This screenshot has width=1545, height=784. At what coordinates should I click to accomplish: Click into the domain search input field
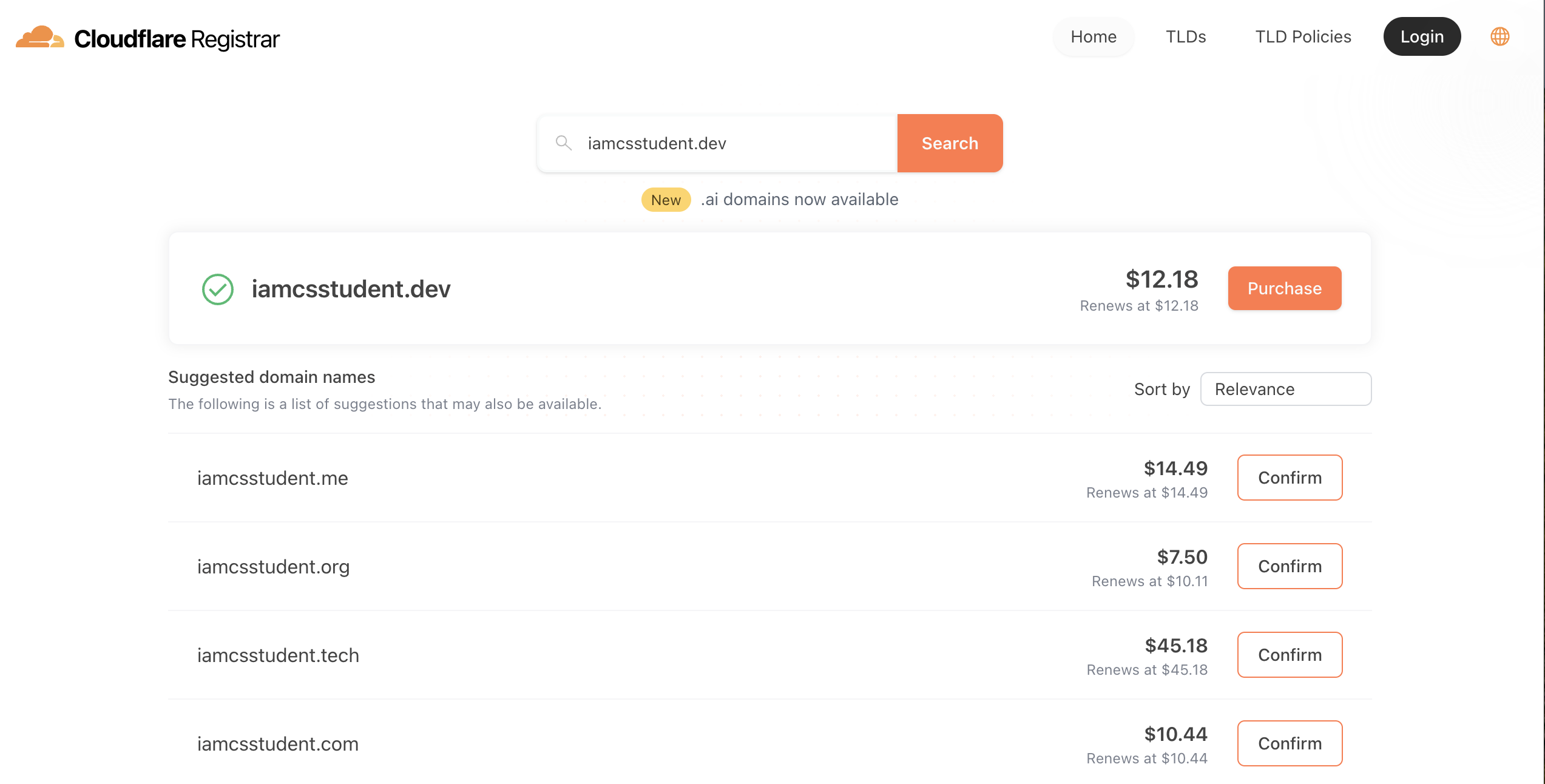coord(734,143)
